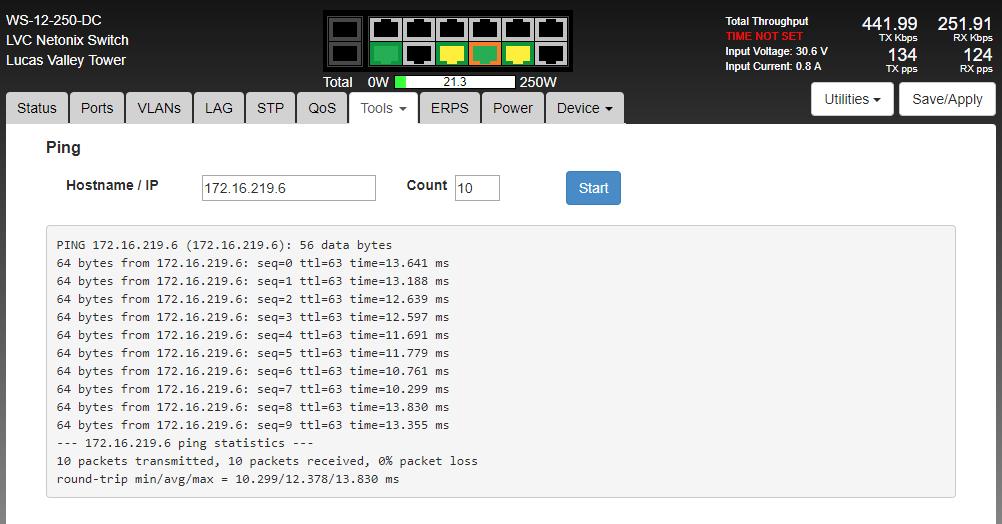Click the first yellow port icon
The height and width of the screenshot is (524, 1002).
[451, 54]
